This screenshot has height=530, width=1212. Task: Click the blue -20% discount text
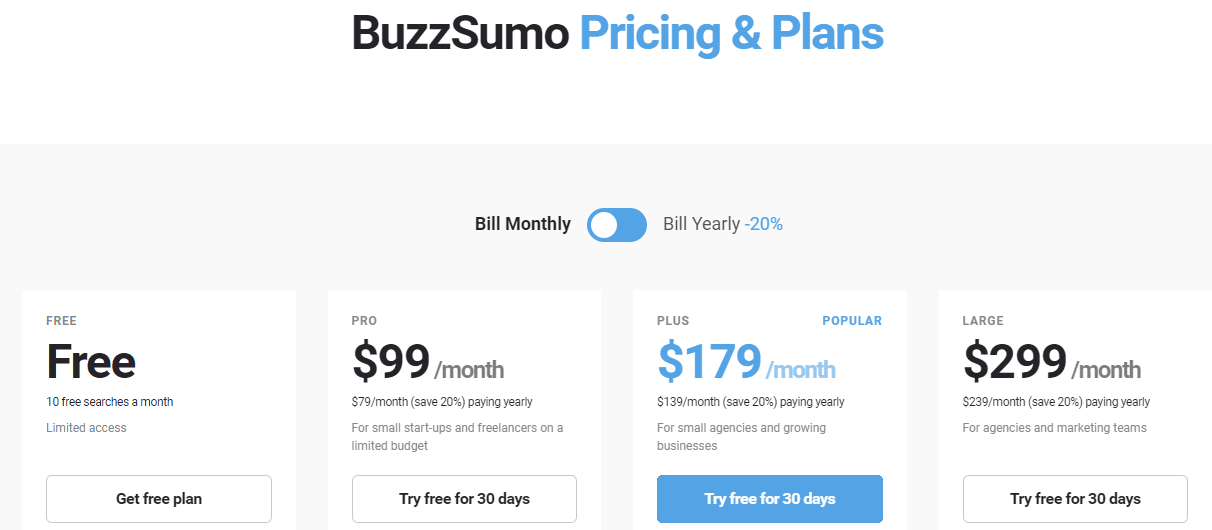click(x=764, y=224)
